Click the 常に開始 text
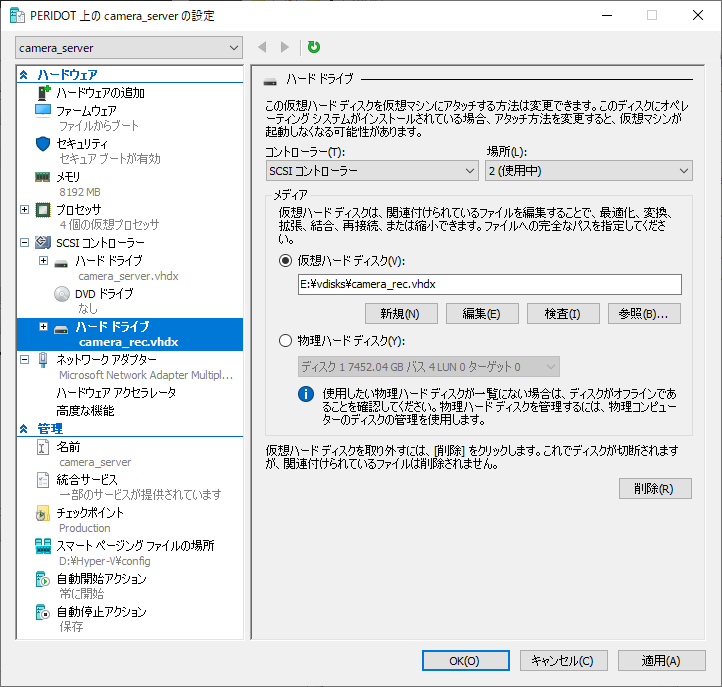This screenshot has width=722, height=687. point(82,594)
